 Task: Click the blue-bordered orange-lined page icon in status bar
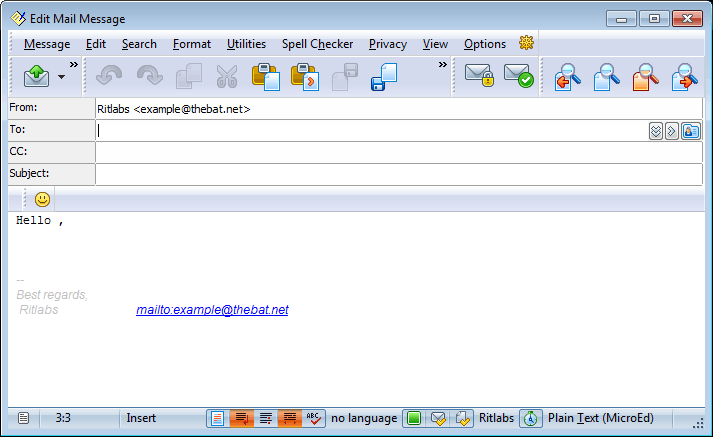217,418
